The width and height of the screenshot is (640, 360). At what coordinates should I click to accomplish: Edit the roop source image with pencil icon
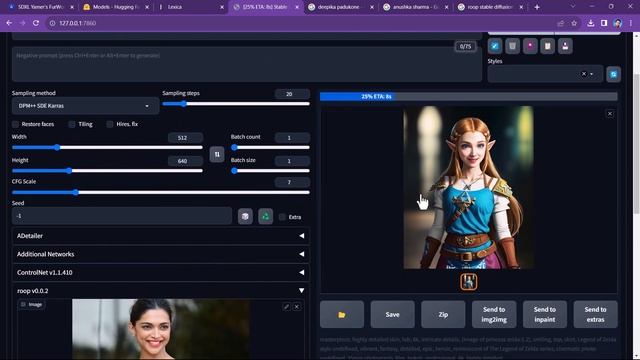coord(286,306)
